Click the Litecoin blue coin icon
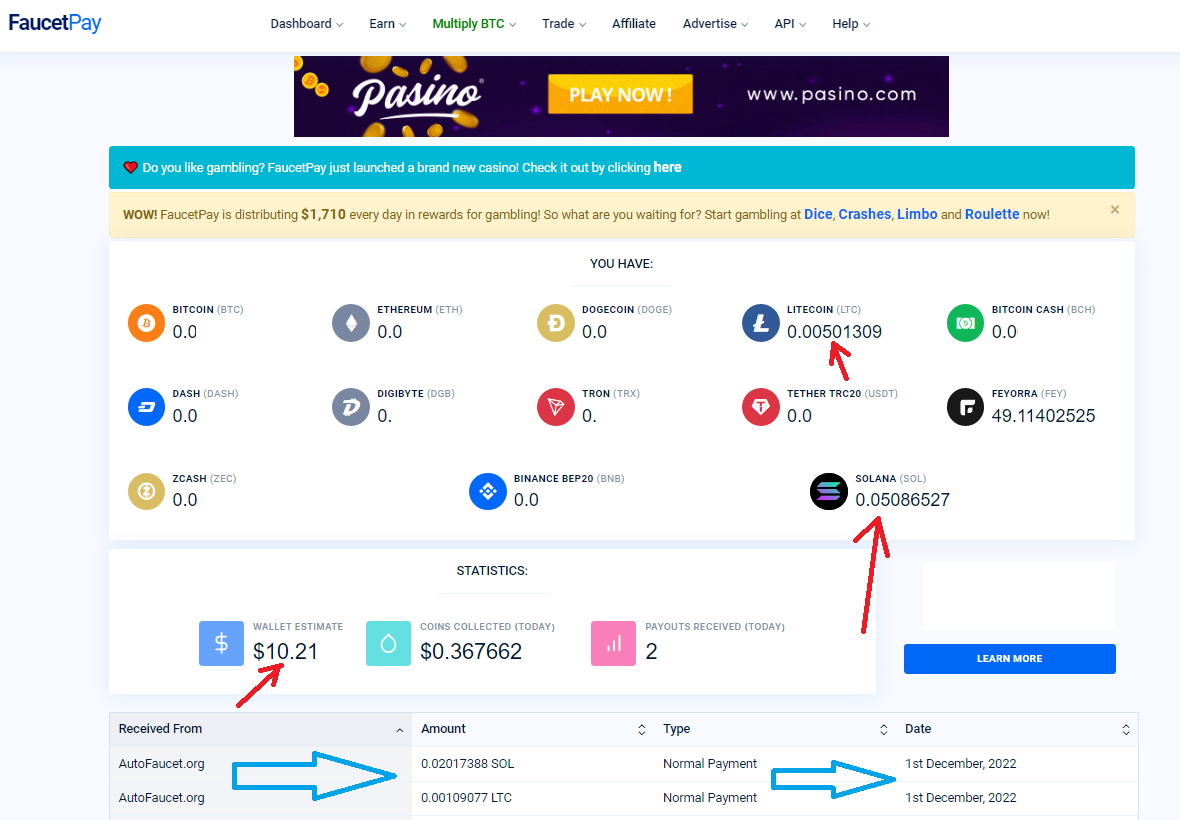 click(761, 323)
